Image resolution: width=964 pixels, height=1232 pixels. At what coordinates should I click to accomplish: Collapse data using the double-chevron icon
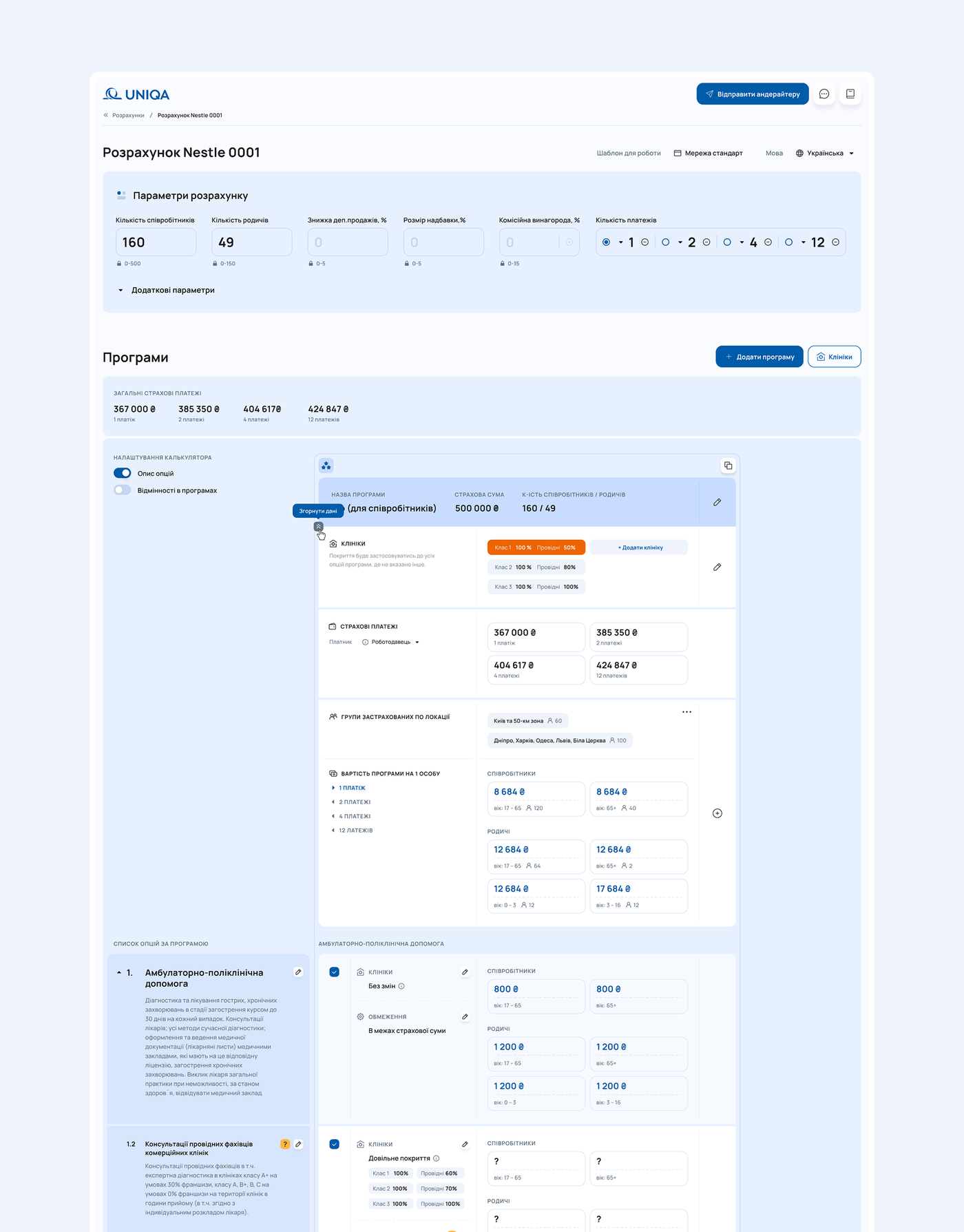point(318,526)
